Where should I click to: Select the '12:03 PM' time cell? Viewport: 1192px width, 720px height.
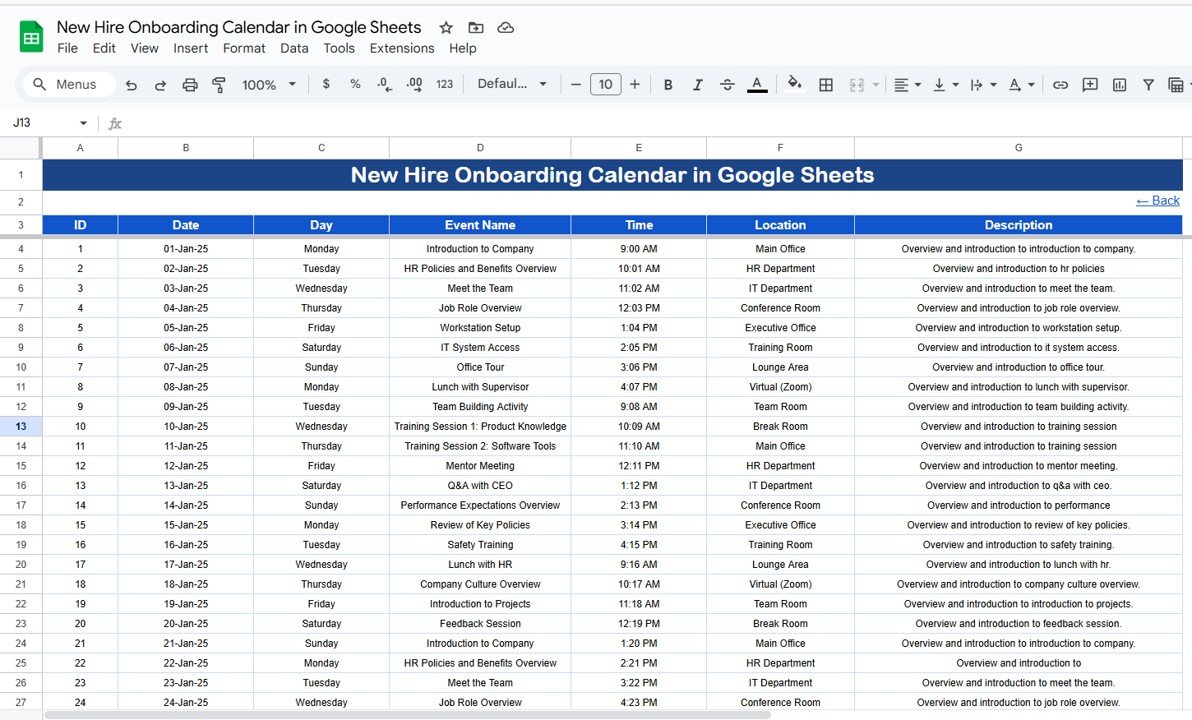click(x=639, y=308)
